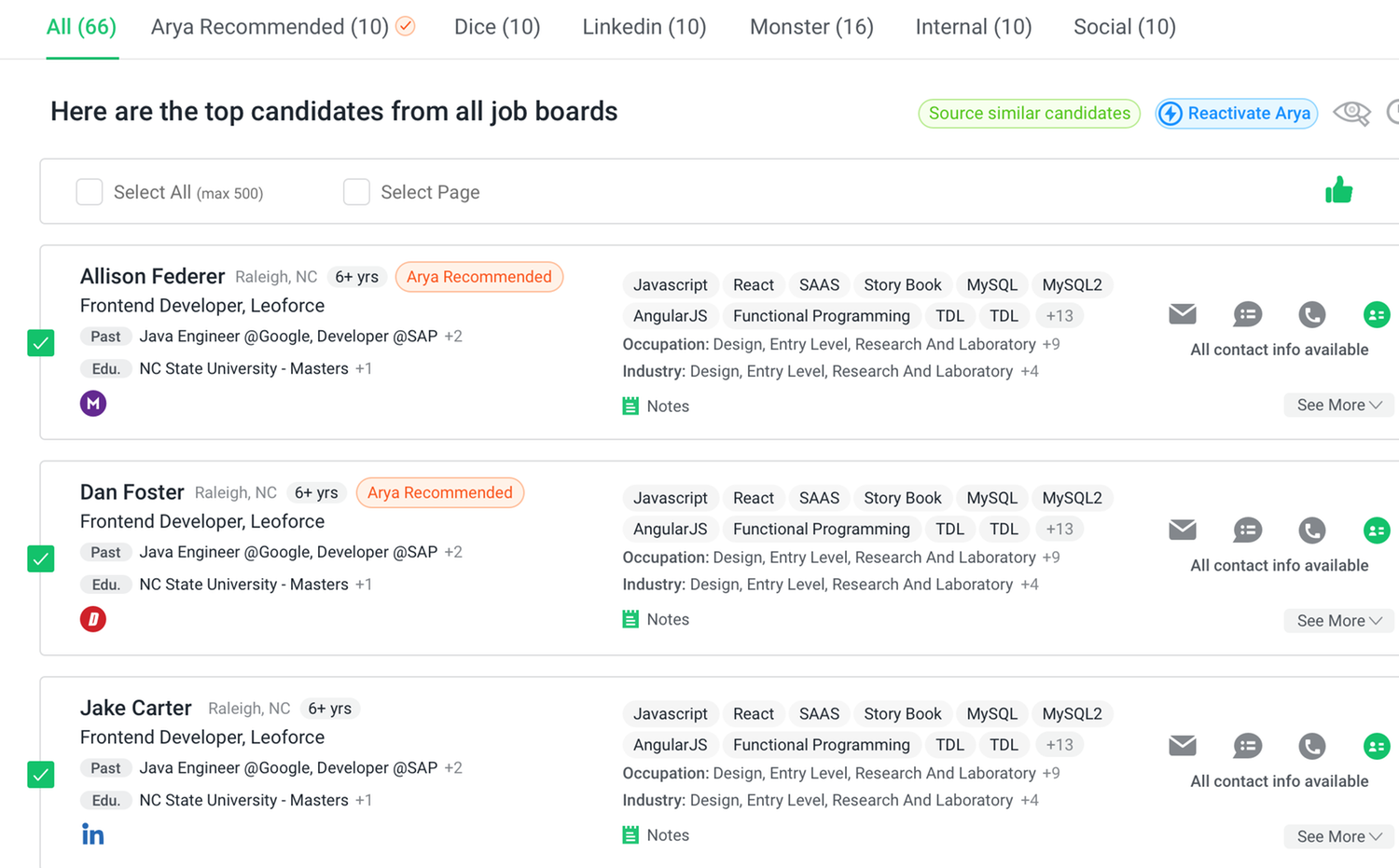Image resolution: width=1399 pixels, height=868 pixels.
Task: Expand See More for Allison Federer
Action: 1338,405
